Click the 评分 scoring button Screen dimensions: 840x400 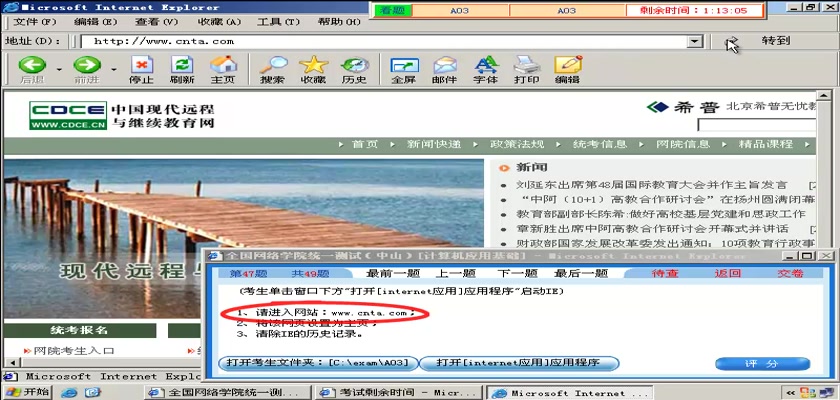click(762, 364)
